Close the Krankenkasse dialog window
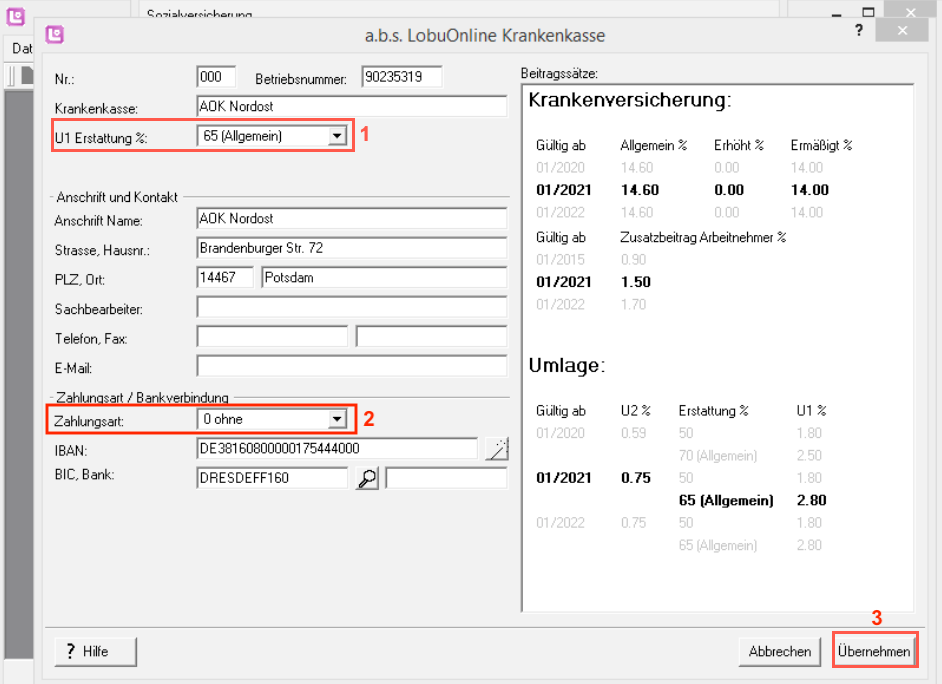Image resolution: width=942 pixels, height=684 pixels. [903, 31]
